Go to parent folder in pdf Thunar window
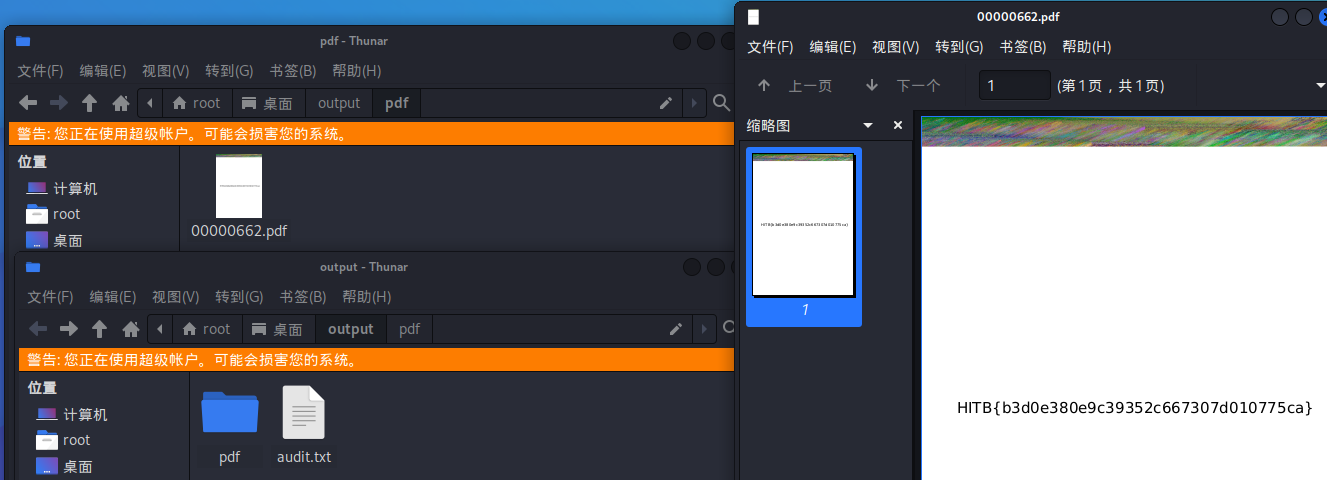 tap(90, 103)
